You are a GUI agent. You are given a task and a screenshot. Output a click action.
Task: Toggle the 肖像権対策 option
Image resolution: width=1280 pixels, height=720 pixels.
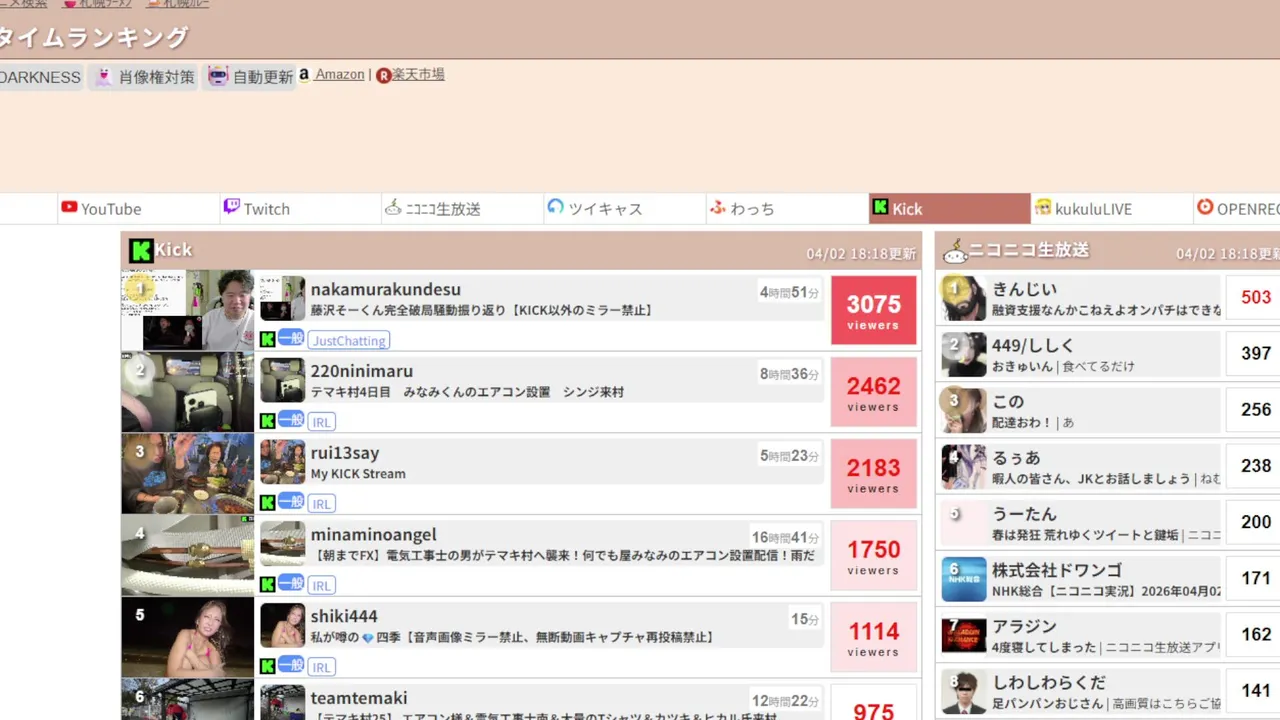coord(143,77)
